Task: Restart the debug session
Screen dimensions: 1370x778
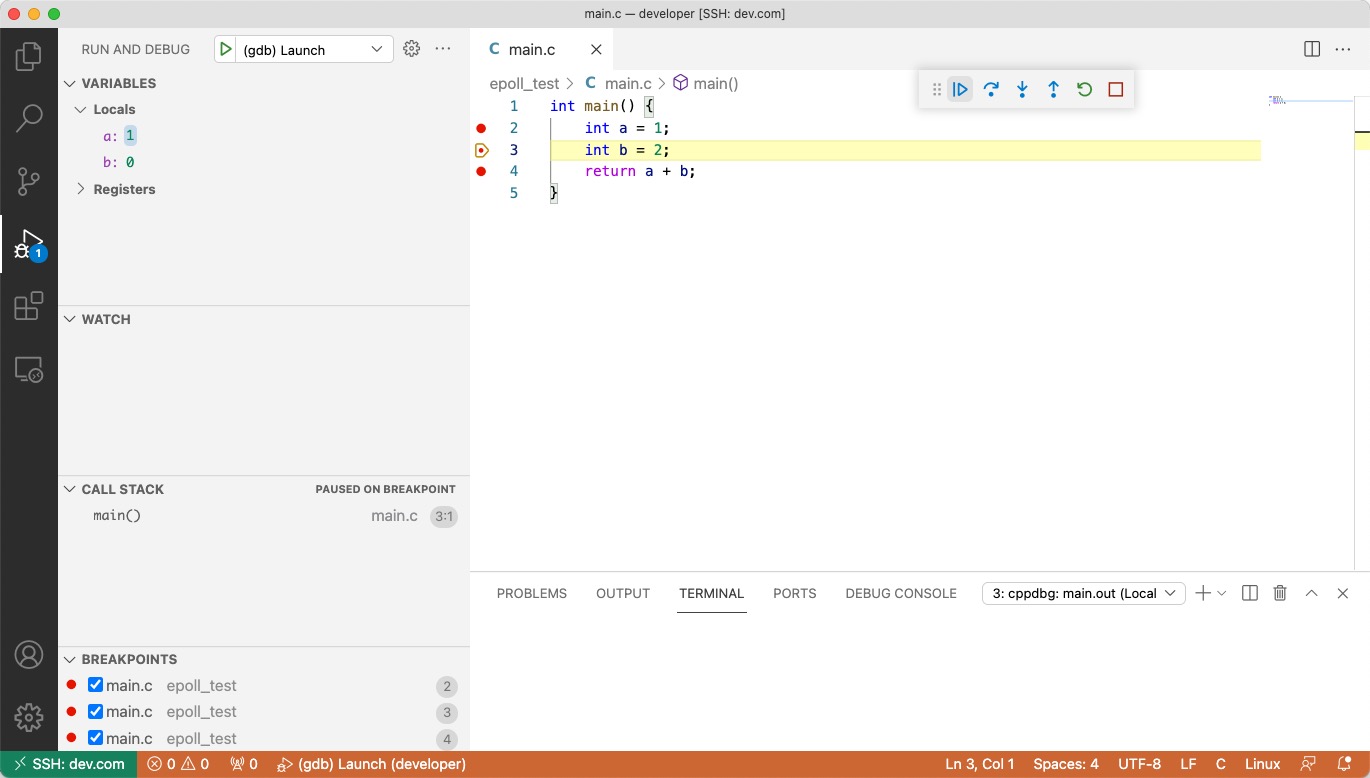Action: pos(1084,90)
